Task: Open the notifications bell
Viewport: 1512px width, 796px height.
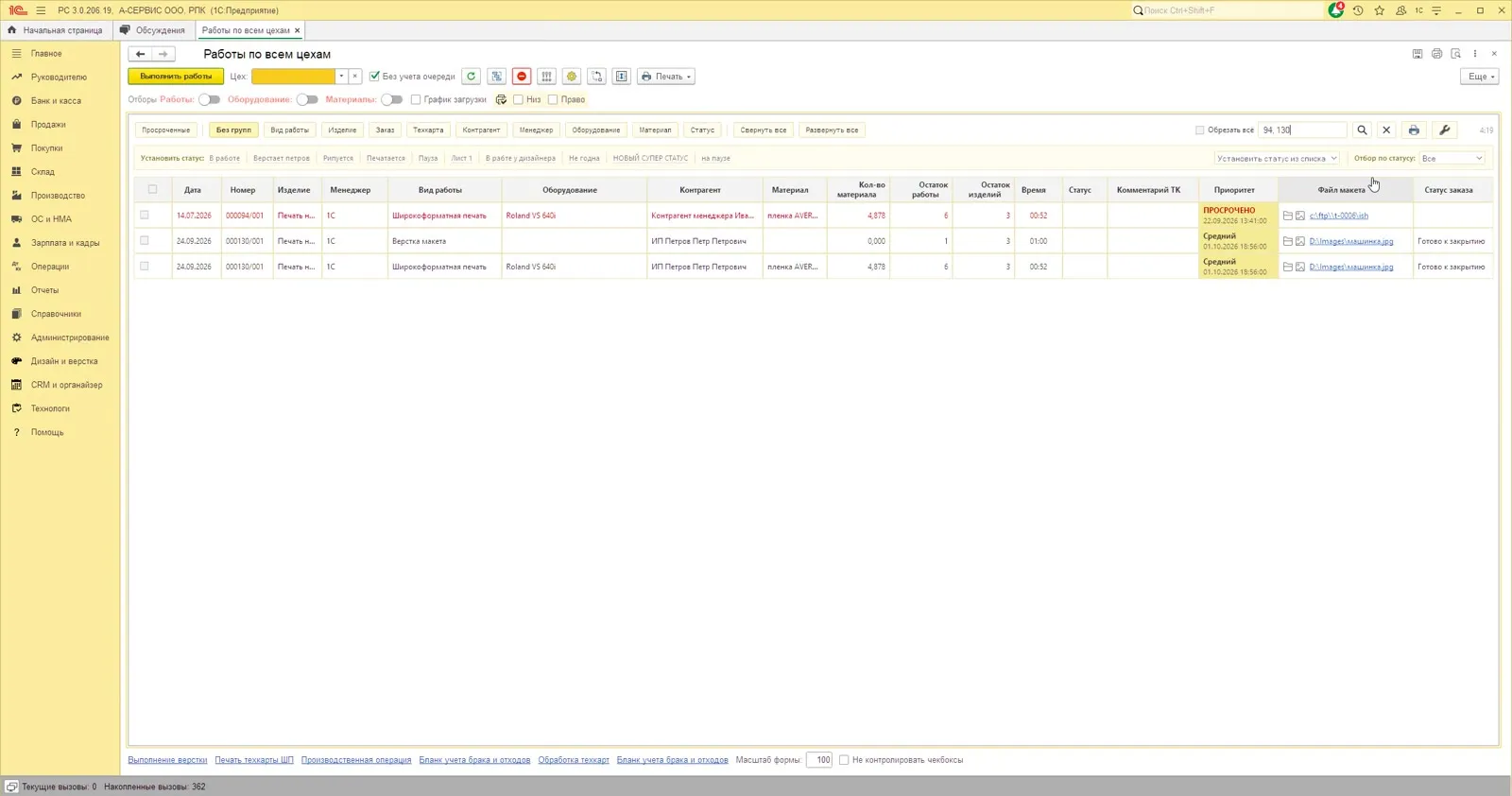Action: pos(1335,10)
